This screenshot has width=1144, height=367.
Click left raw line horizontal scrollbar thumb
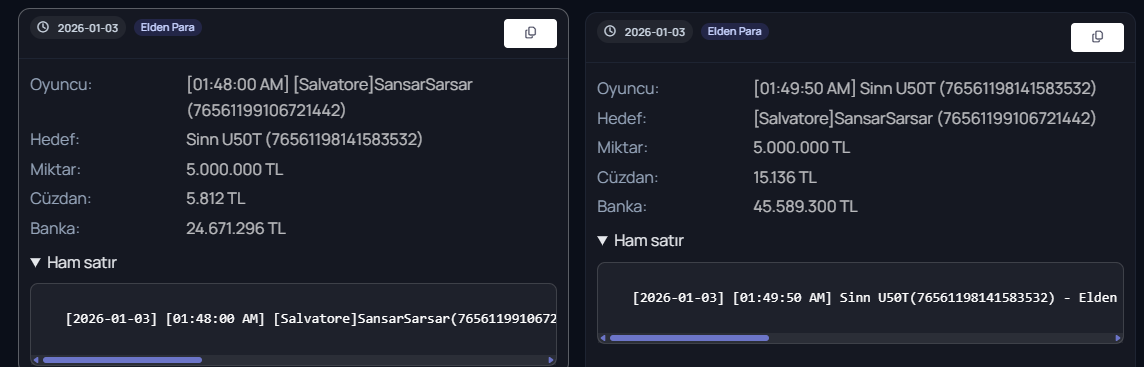click(123, 360)
